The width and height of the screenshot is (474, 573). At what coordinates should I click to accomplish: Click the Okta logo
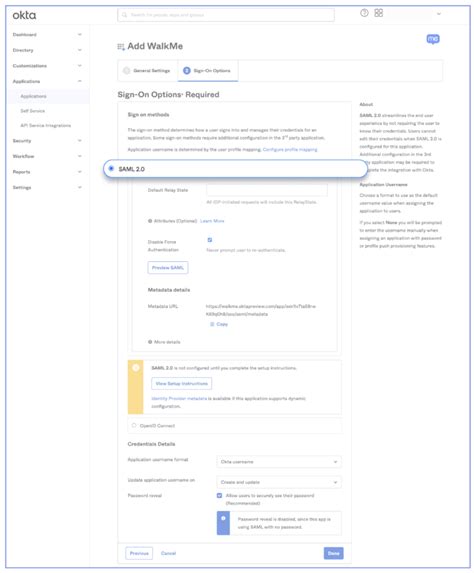[x=24, y=15]
